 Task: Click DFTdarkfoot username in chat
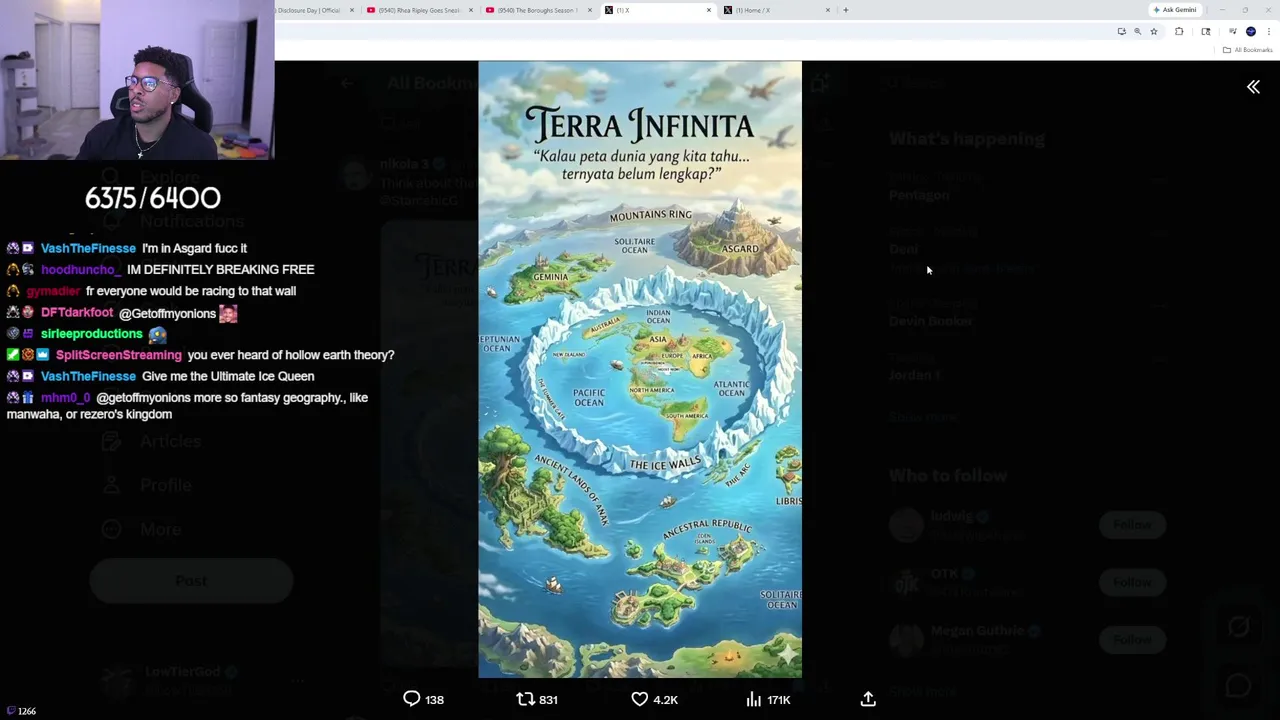77,313
